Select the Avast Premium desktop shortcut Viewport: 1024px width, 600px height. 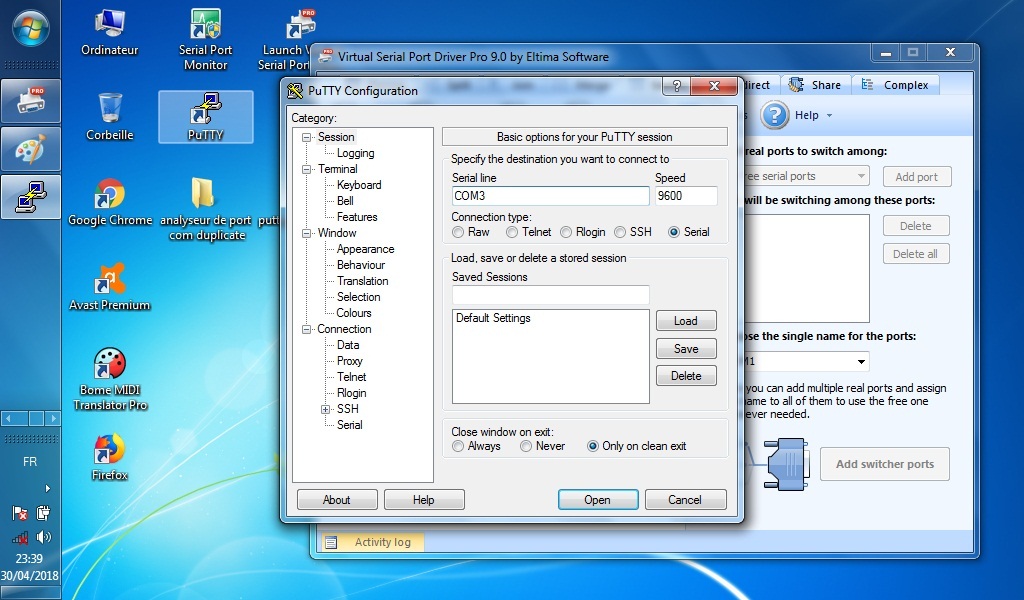(110, 287)
